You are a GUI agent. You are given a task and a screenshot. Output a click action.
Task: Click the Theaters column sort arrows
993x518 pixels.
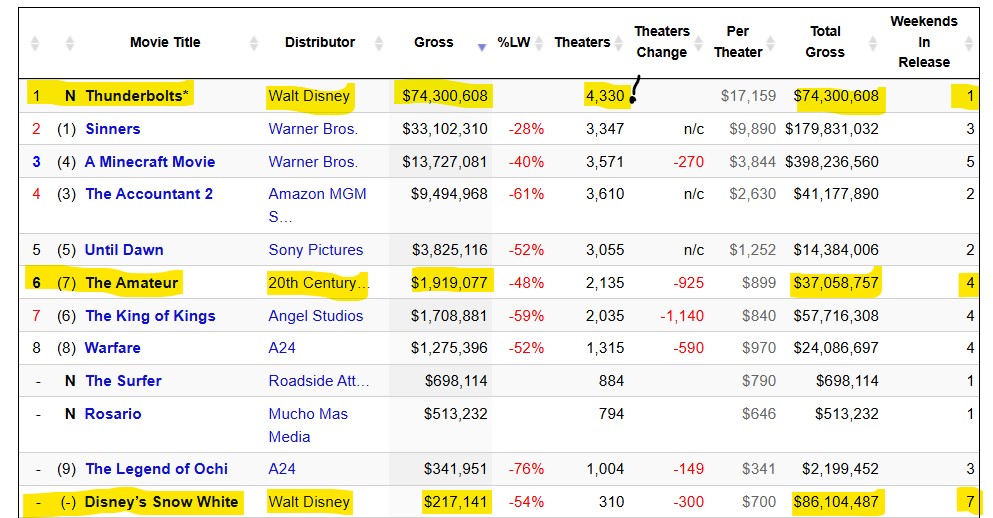point(618,43)
